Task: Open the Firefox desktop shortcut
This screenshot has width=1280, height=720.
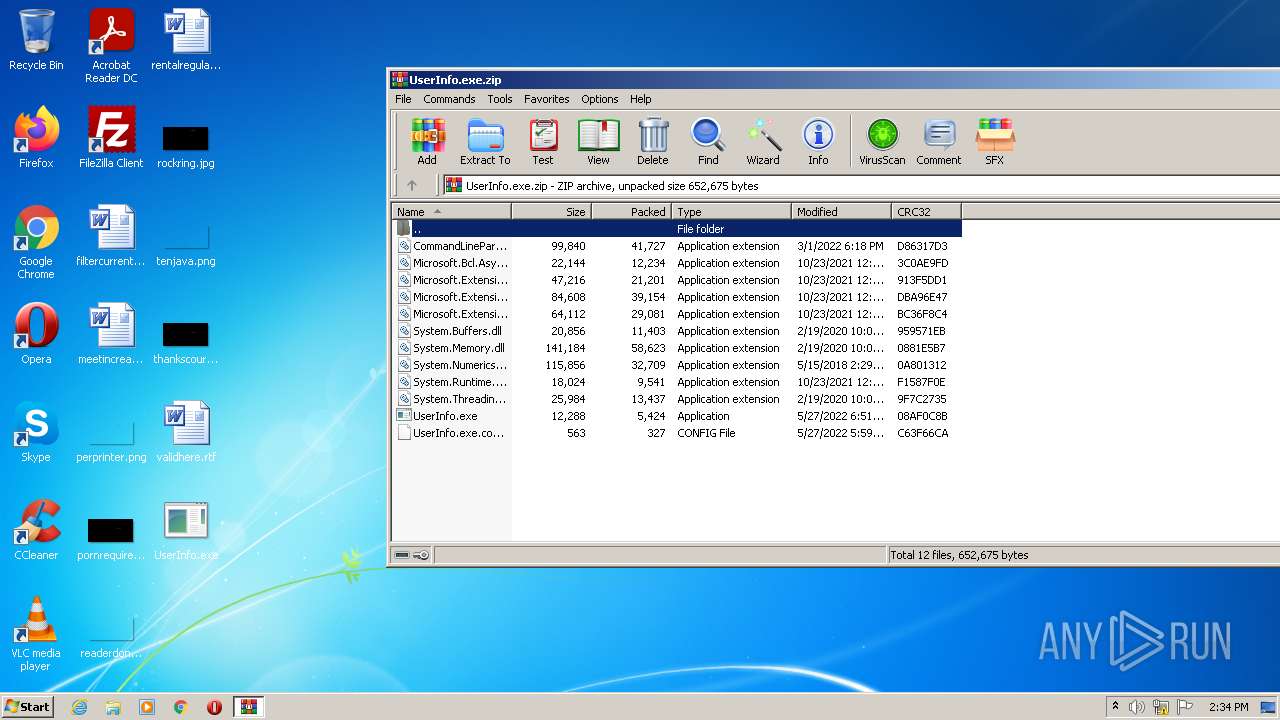Action: [x=36, y=138]
